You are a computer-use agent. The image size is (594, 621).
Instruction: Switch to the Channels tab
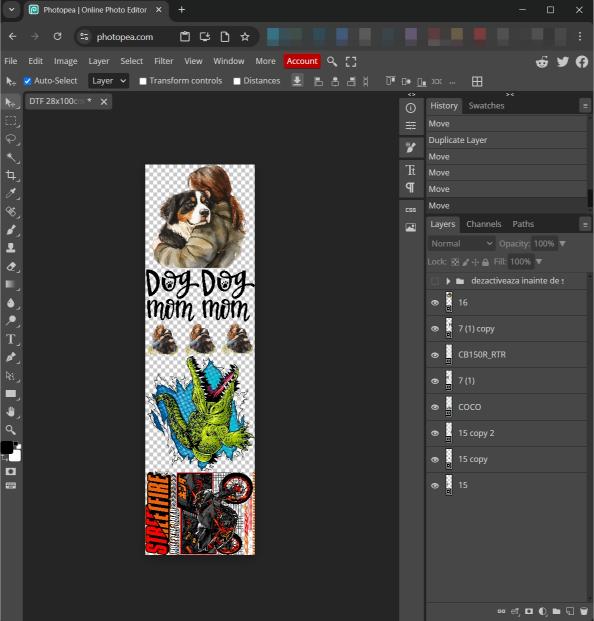click(484, 224)
